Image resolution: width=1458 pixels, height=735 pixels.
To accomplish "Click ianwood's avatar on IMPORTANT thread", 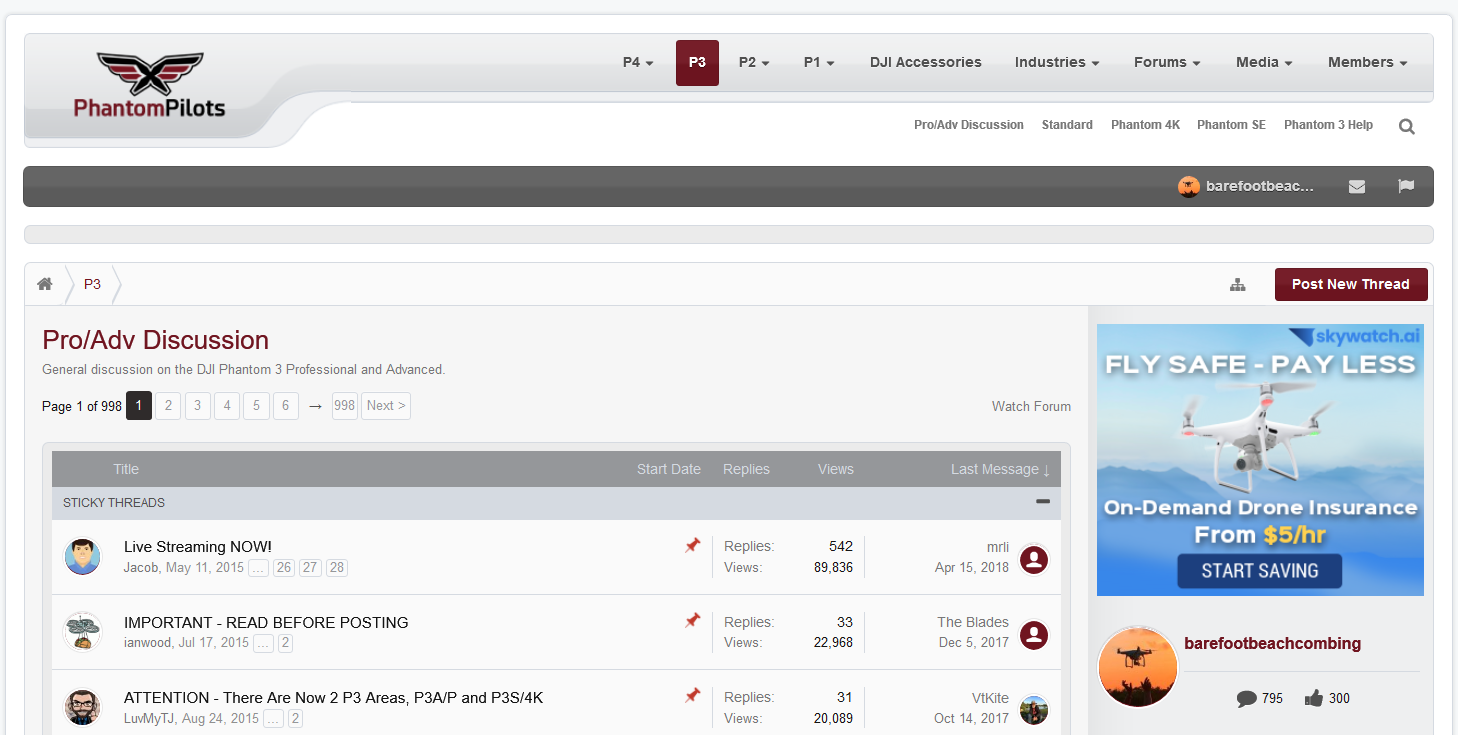I will coord(82,632).
